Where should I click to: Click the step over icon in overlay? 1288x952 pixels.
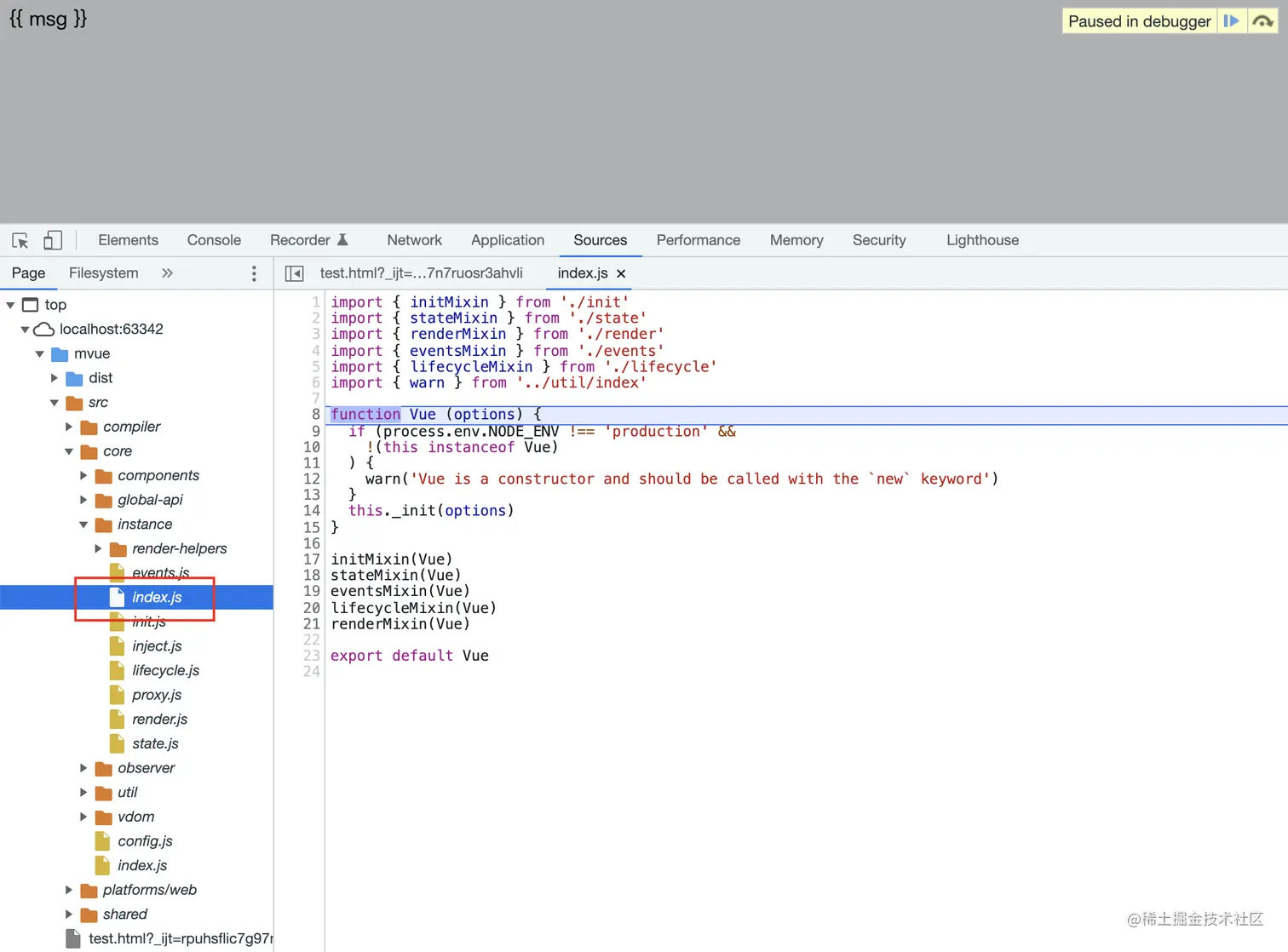point(1262,21)
